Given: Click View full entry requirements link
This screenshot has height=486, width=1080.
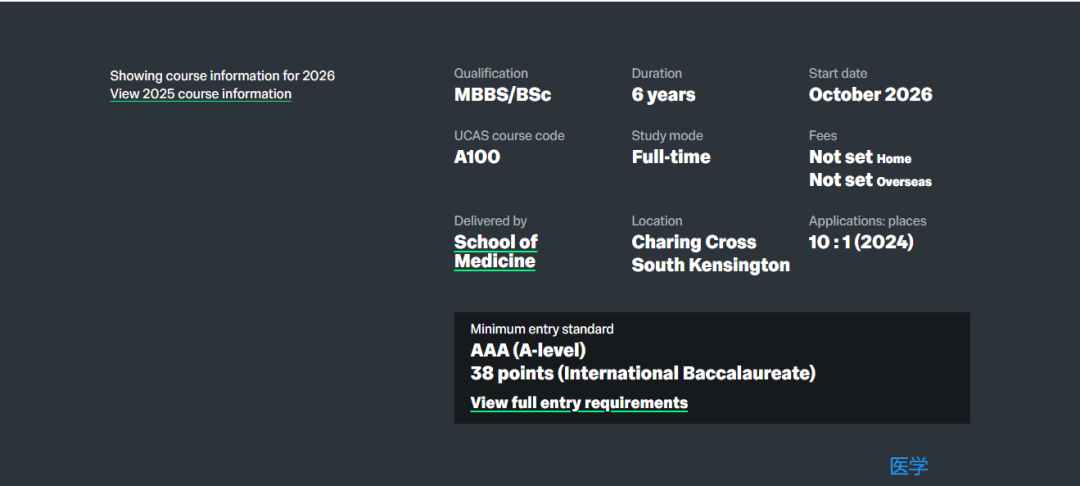Looking at the screenshot, I should tap(579, 403).
